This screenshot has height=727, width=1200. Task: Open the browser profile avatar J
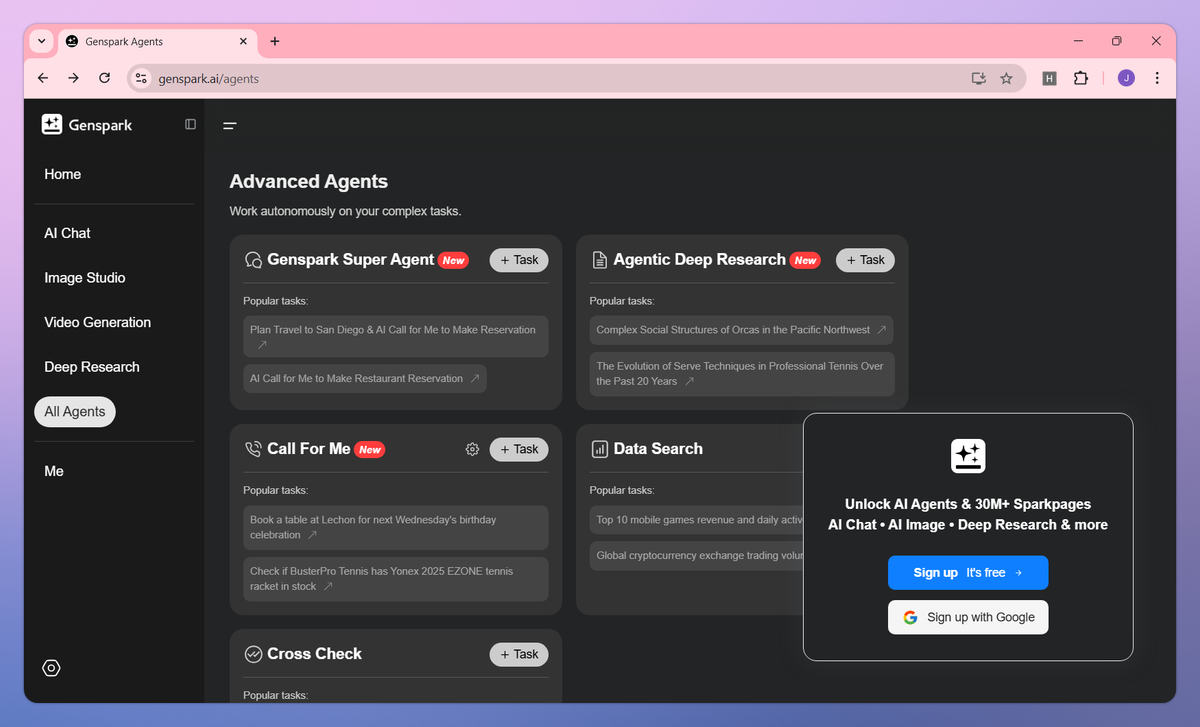(1126, 78)
